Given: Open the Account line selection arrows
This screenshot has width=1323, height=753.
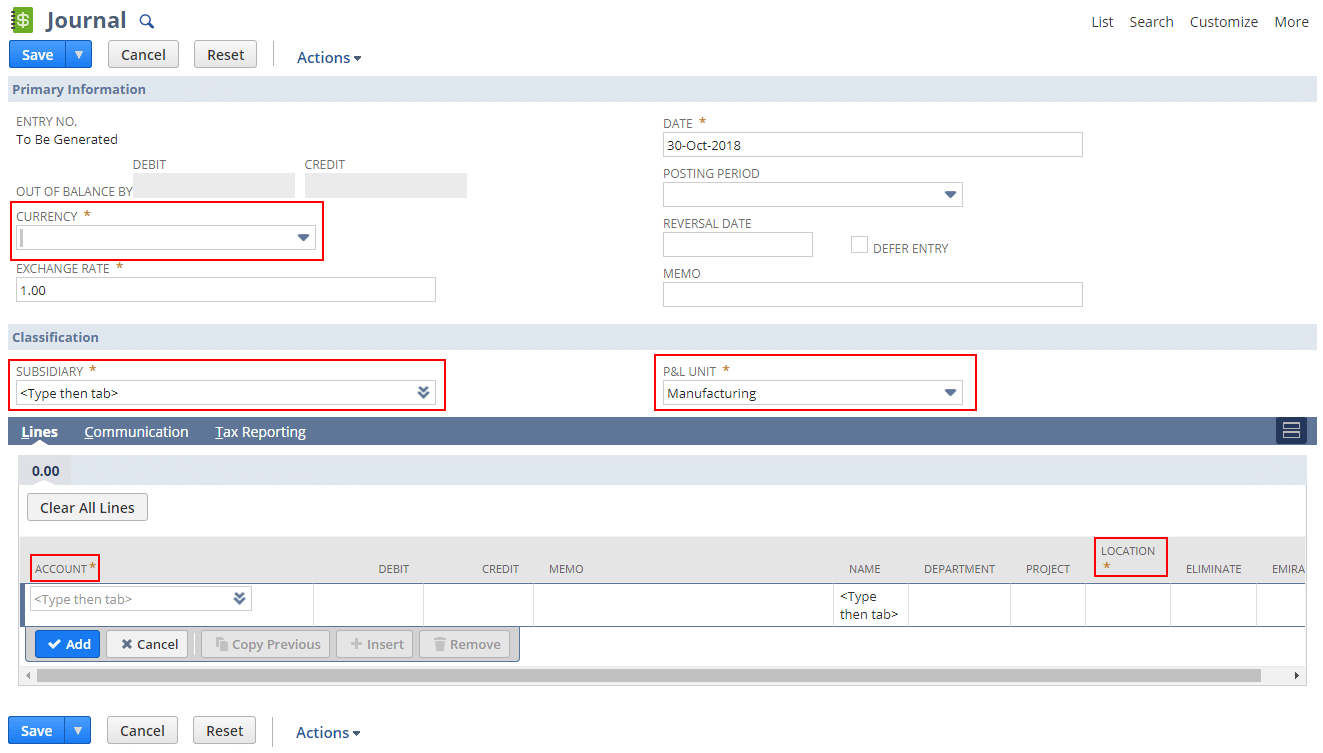Looking at the screenshot, I should click(240, 599).
